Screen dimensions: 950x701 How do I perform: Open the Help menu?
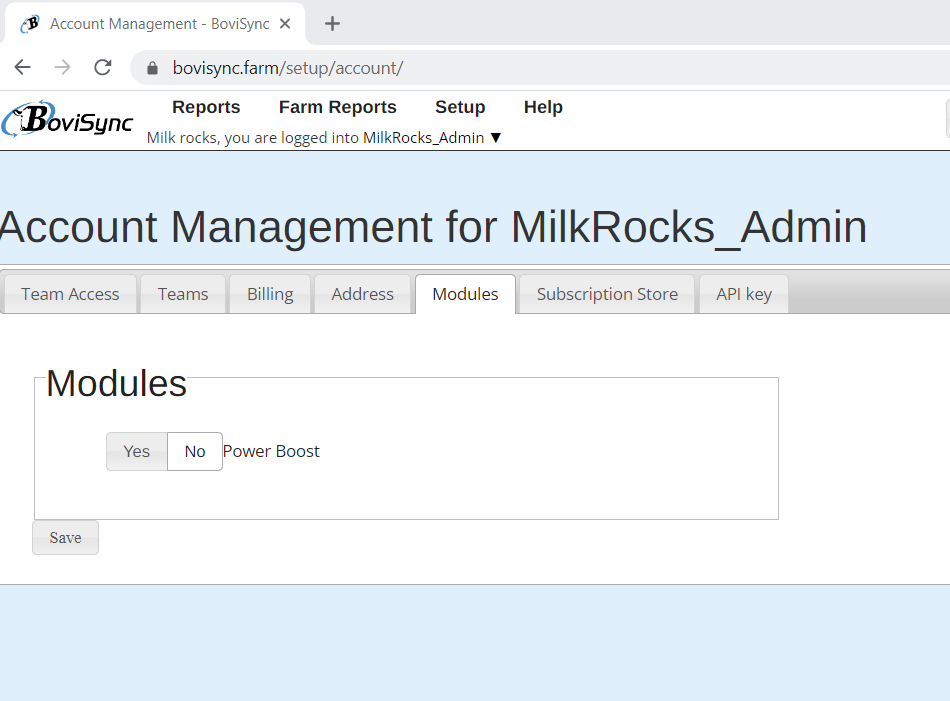[x=543, y=107]
